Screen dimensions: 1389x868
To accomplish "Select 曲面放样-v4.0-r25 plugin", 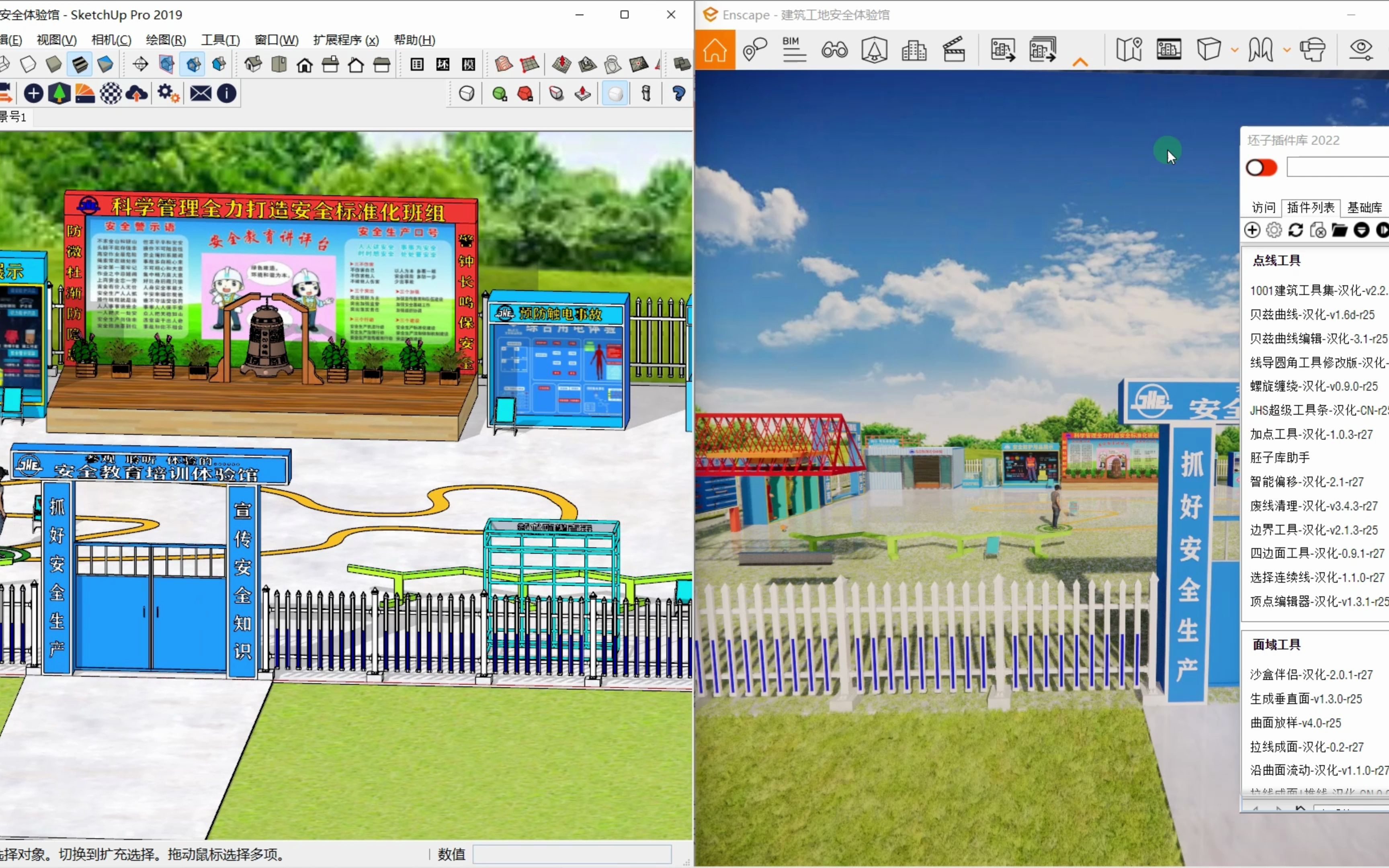I will [1295, 723].
